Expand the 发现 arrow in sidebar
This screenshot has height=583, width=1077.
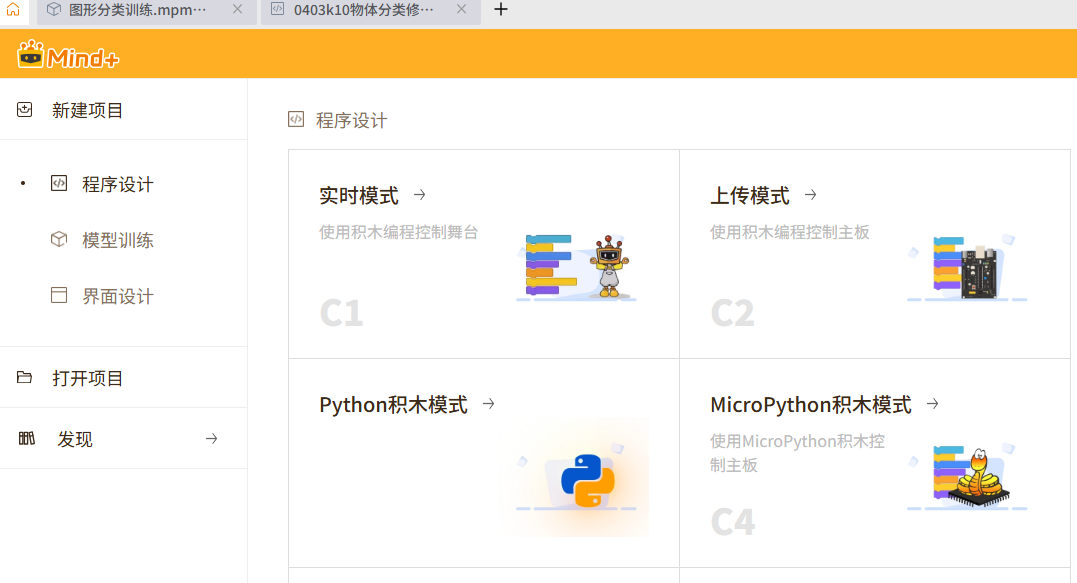[x=211, y=439]
